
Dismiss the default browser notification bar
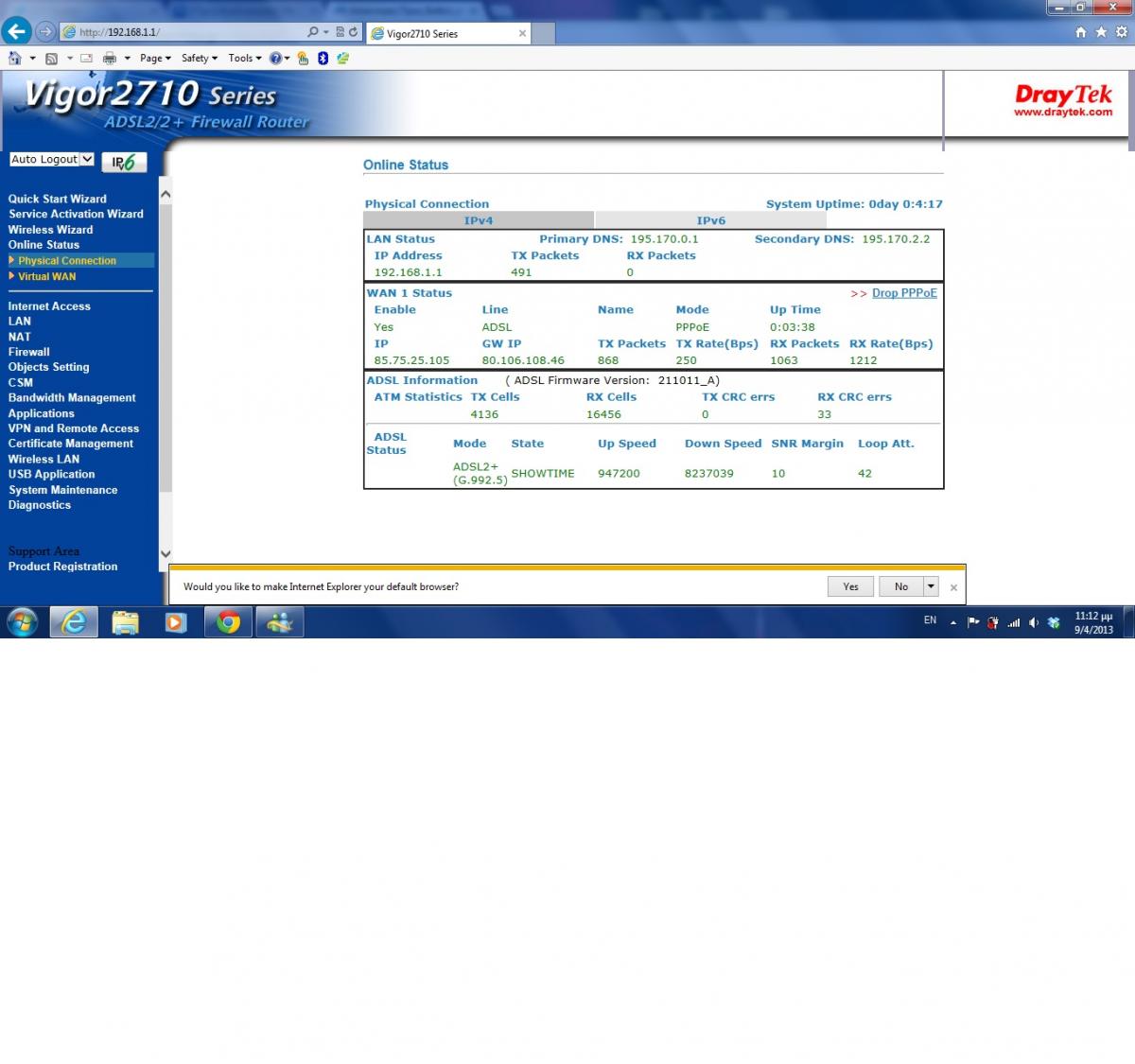point(953,587)
